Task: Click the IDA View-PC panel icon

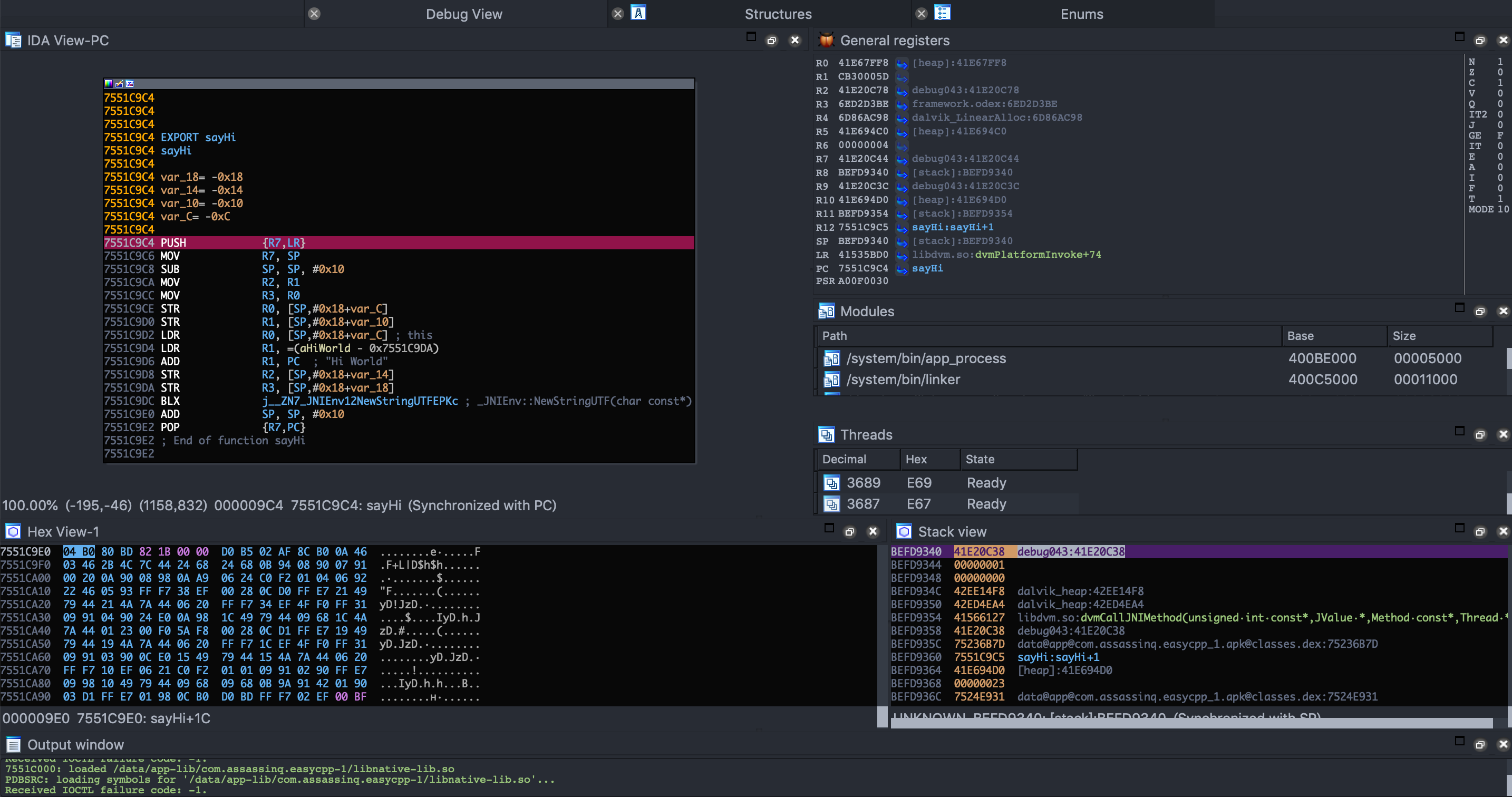Action: (x=13, y=41)
